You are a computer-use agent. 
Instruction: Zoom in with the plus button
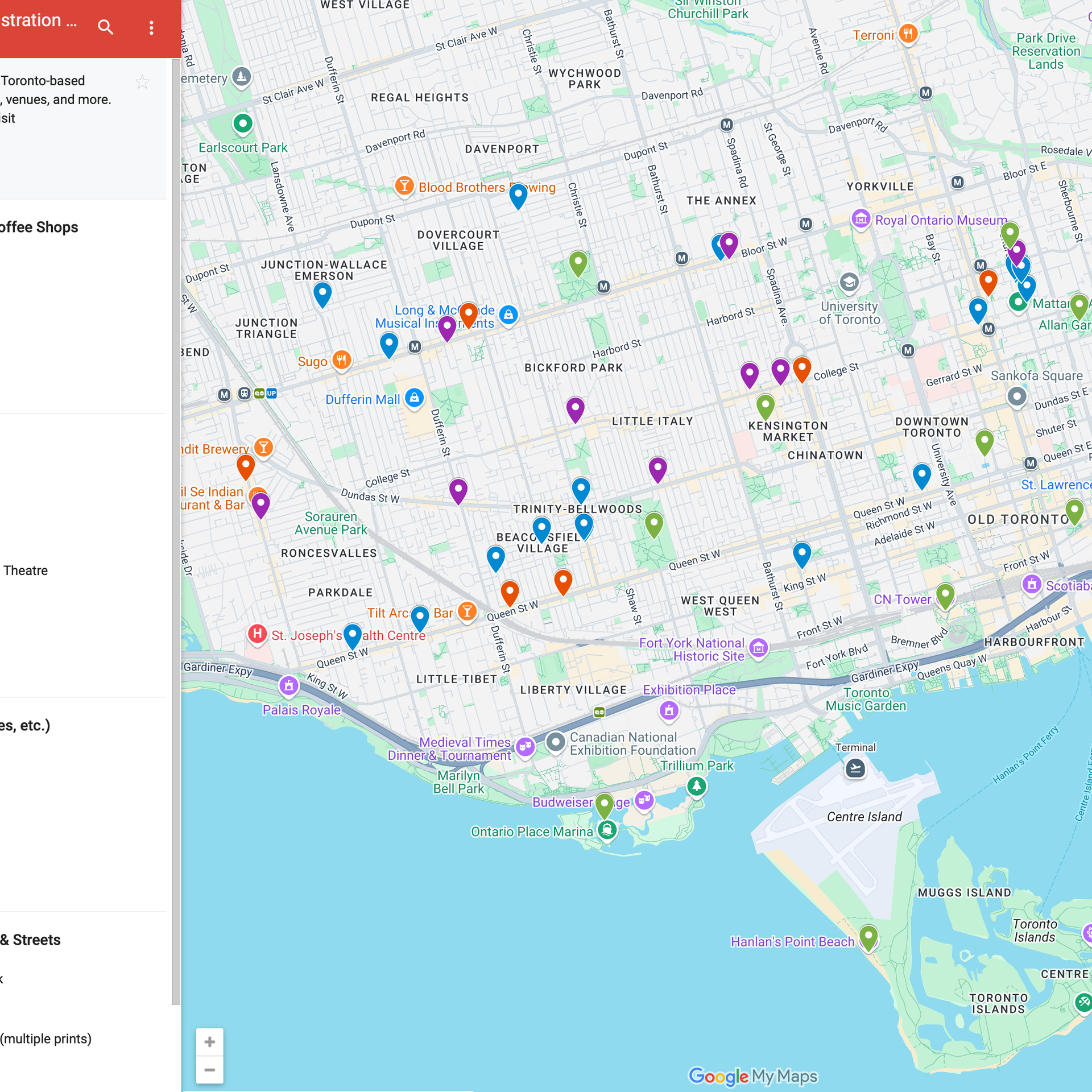pos(209,1042)
